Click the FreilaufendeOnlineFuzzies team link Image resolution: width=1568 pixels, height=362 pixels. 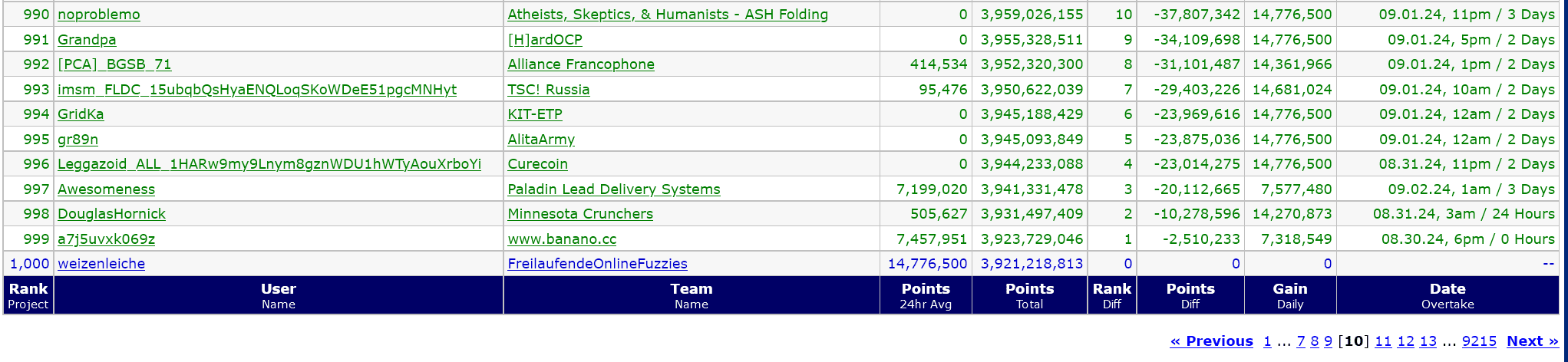click(x=597, y=264)
